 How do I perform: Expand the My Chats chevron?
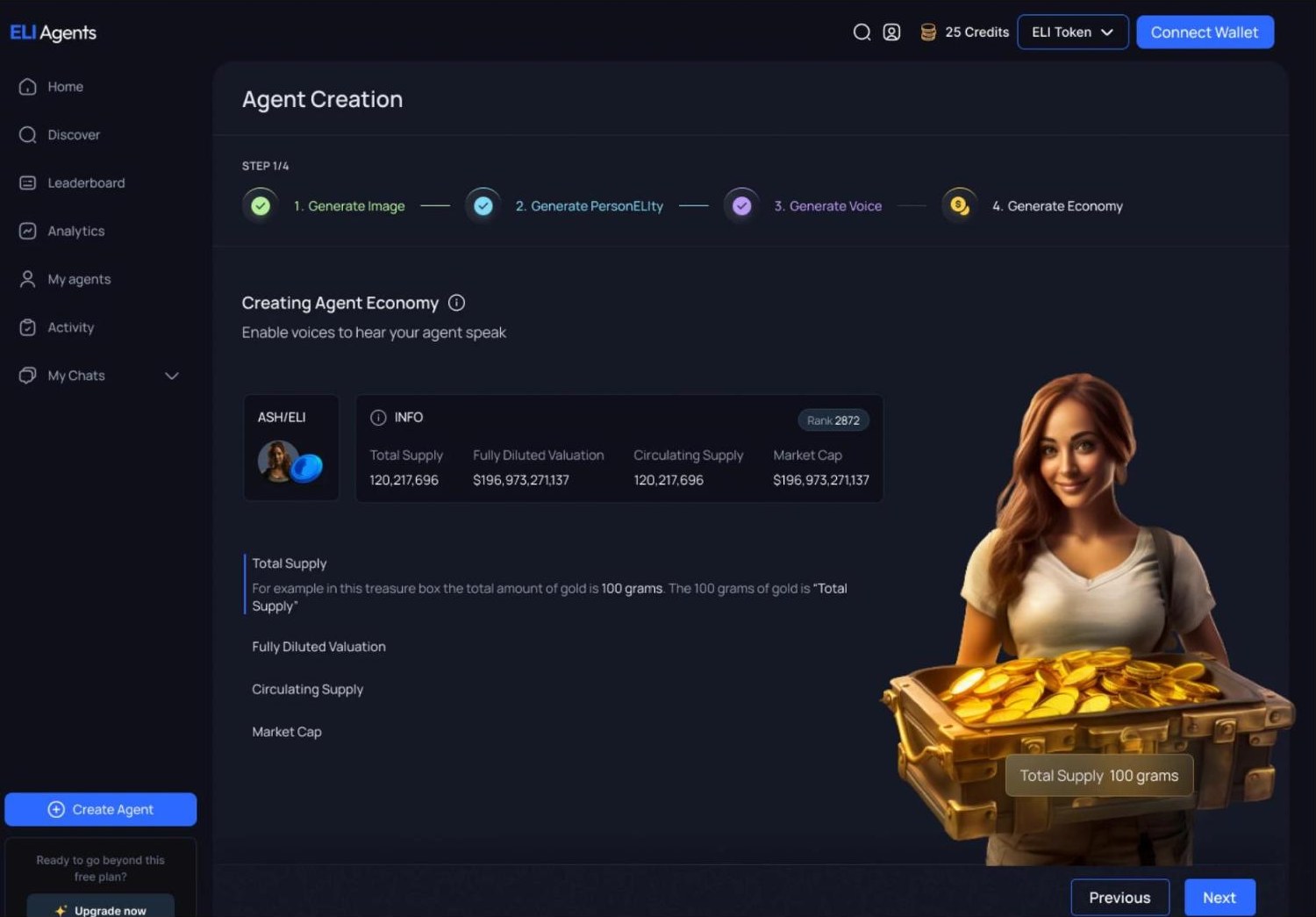tap(172, 376)
